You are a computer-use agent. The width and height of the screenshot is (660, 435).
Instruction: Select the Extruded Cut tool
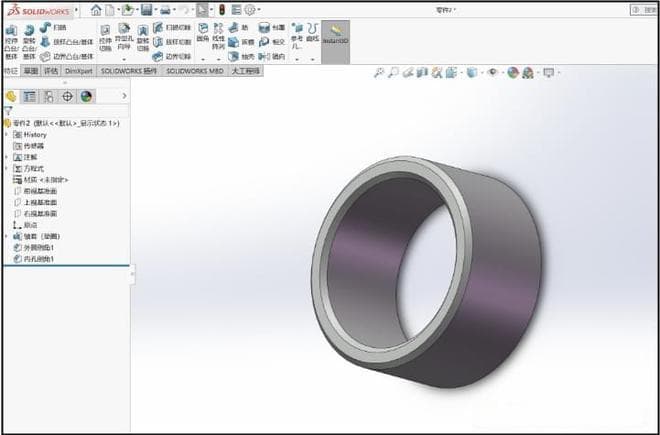[x=105, y=38]
